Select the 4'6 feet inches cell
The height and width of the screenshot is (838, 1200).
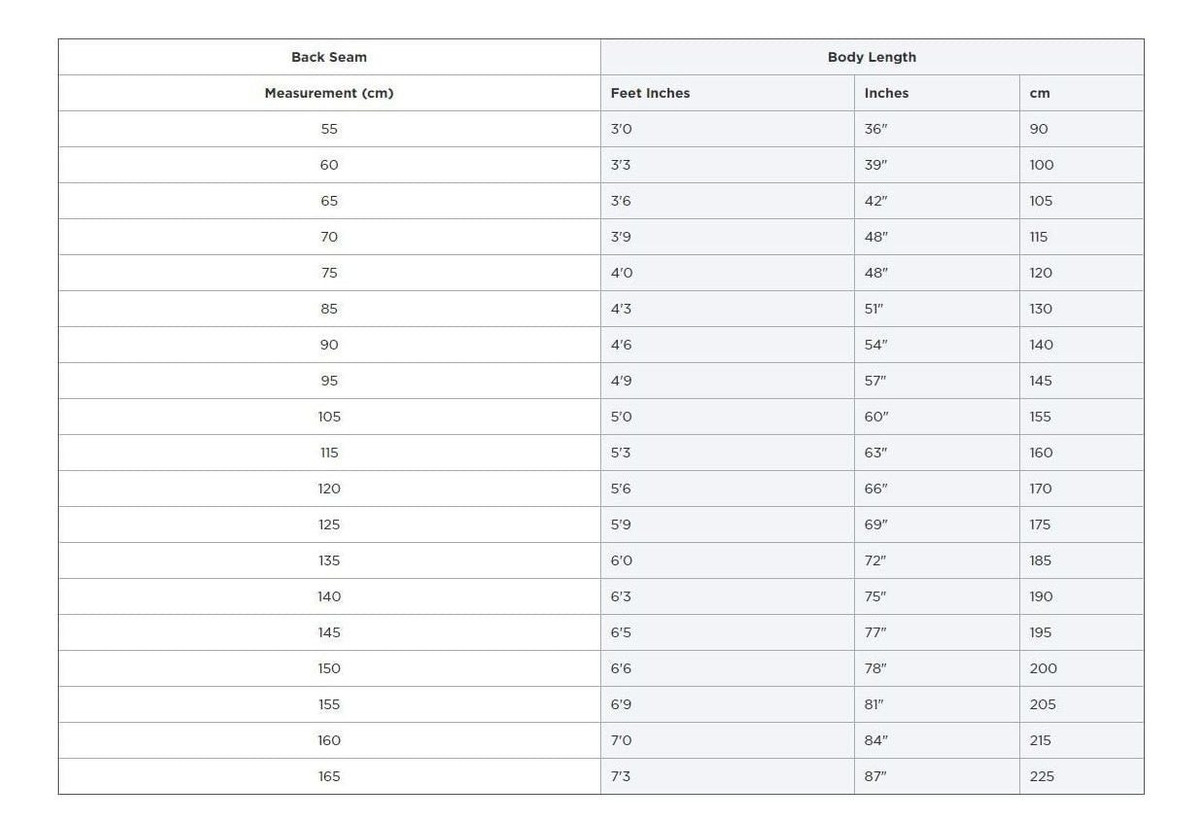(621, 345)
